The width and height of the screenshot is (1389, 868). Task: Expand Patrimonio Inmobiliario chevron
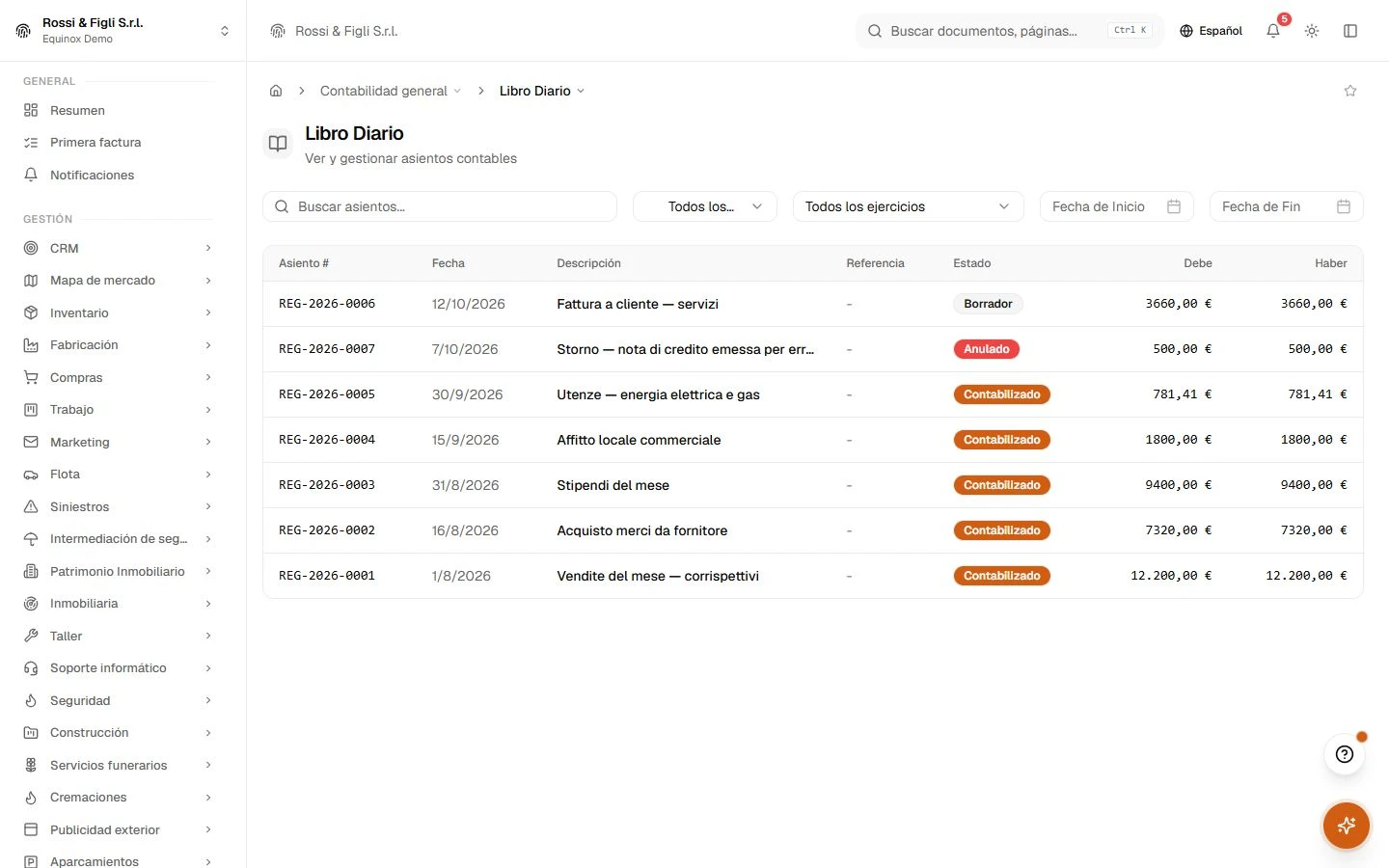click(208, 571)
